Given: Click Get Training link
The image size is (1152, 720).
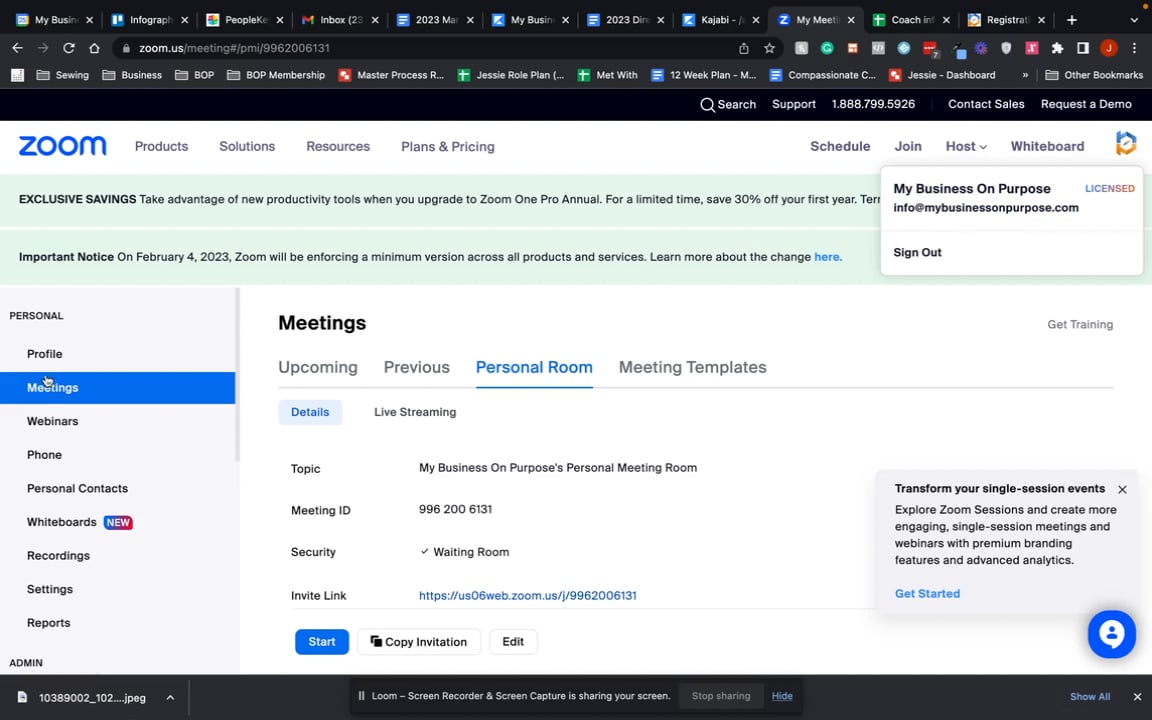Looking at the screenshot, I should (1080, 324).
